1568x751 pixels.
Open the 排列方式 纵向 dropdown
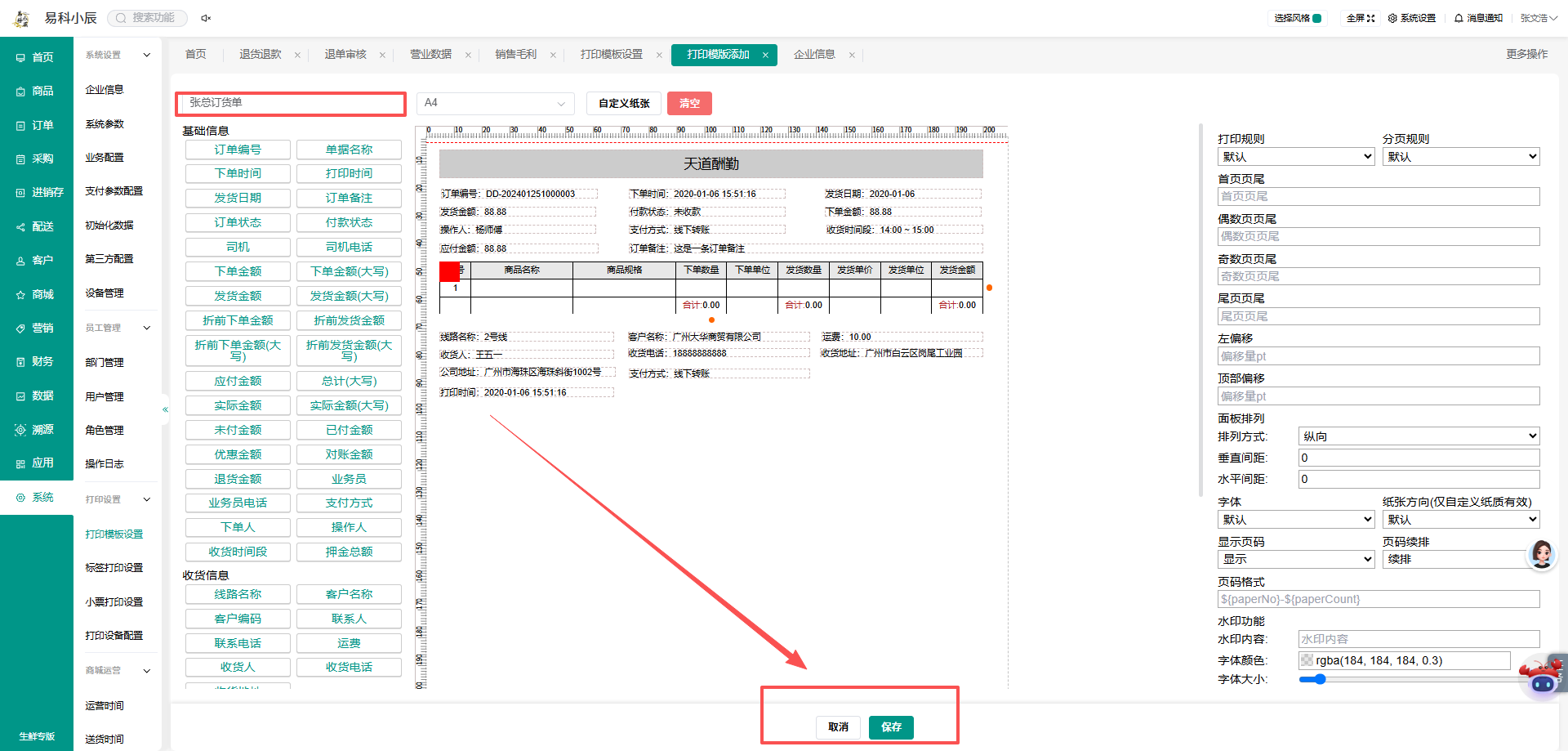click(1419, 436)
